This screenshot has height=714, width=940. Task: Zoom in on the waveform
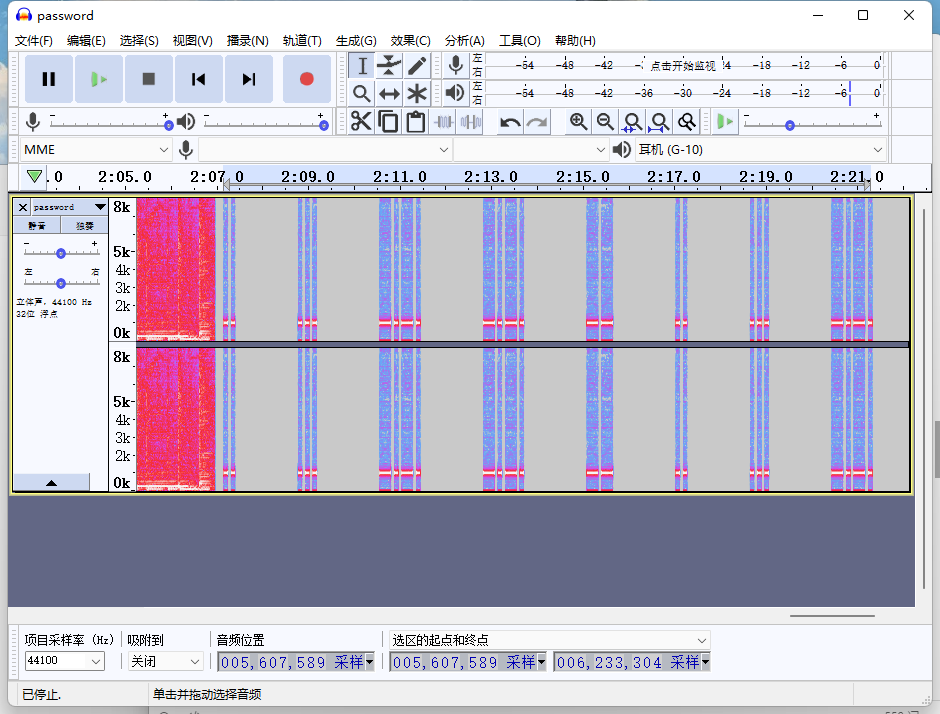(x=578, y=122)
